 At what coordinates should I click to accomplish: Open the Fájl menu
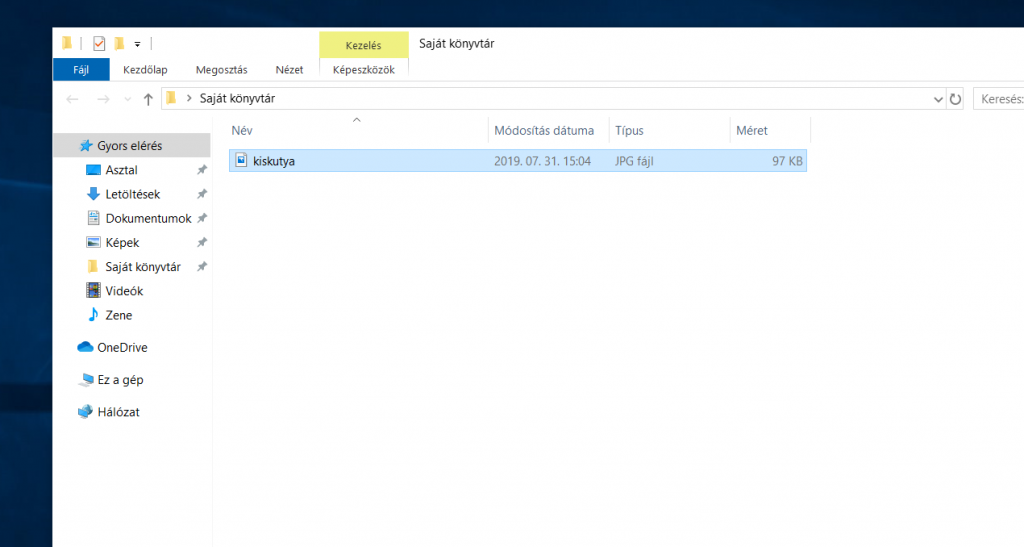(x=81, y=69)
